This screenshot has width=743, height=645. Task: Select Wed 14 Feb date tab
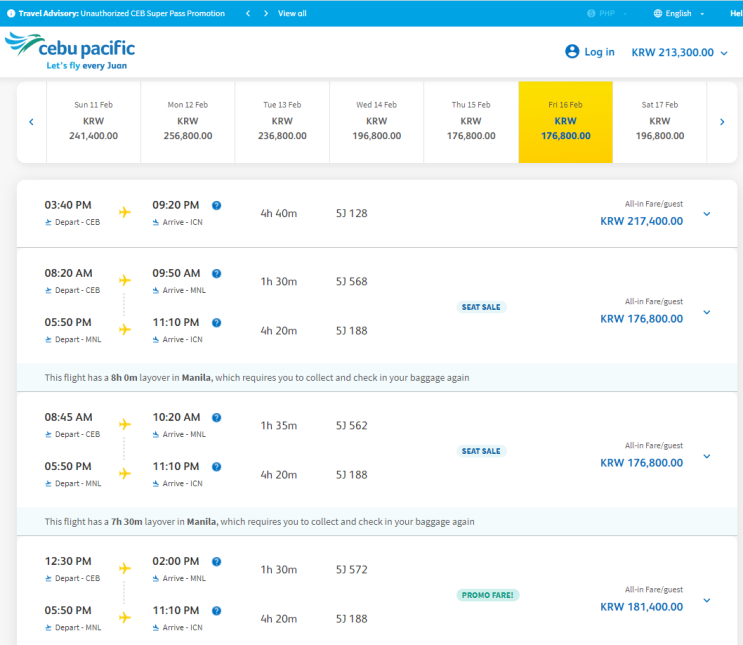[376, 122]
